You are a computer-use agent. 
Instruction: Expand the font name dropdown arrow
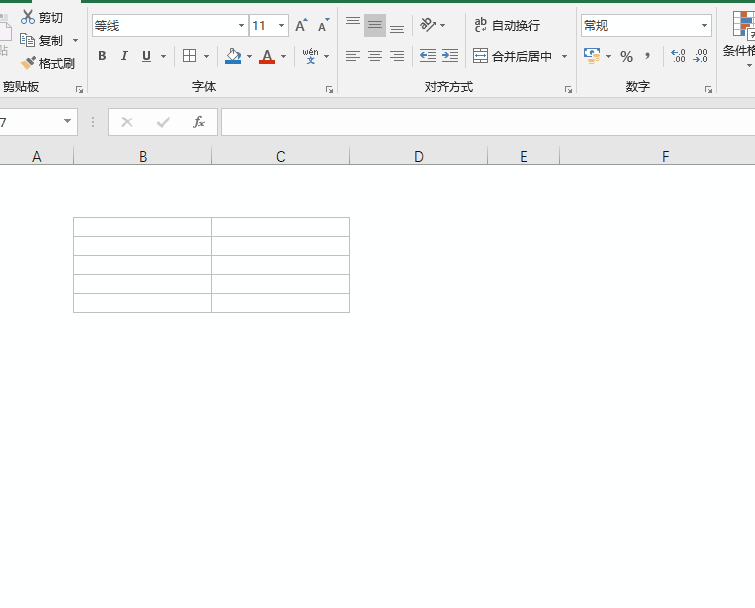(242, 26)
